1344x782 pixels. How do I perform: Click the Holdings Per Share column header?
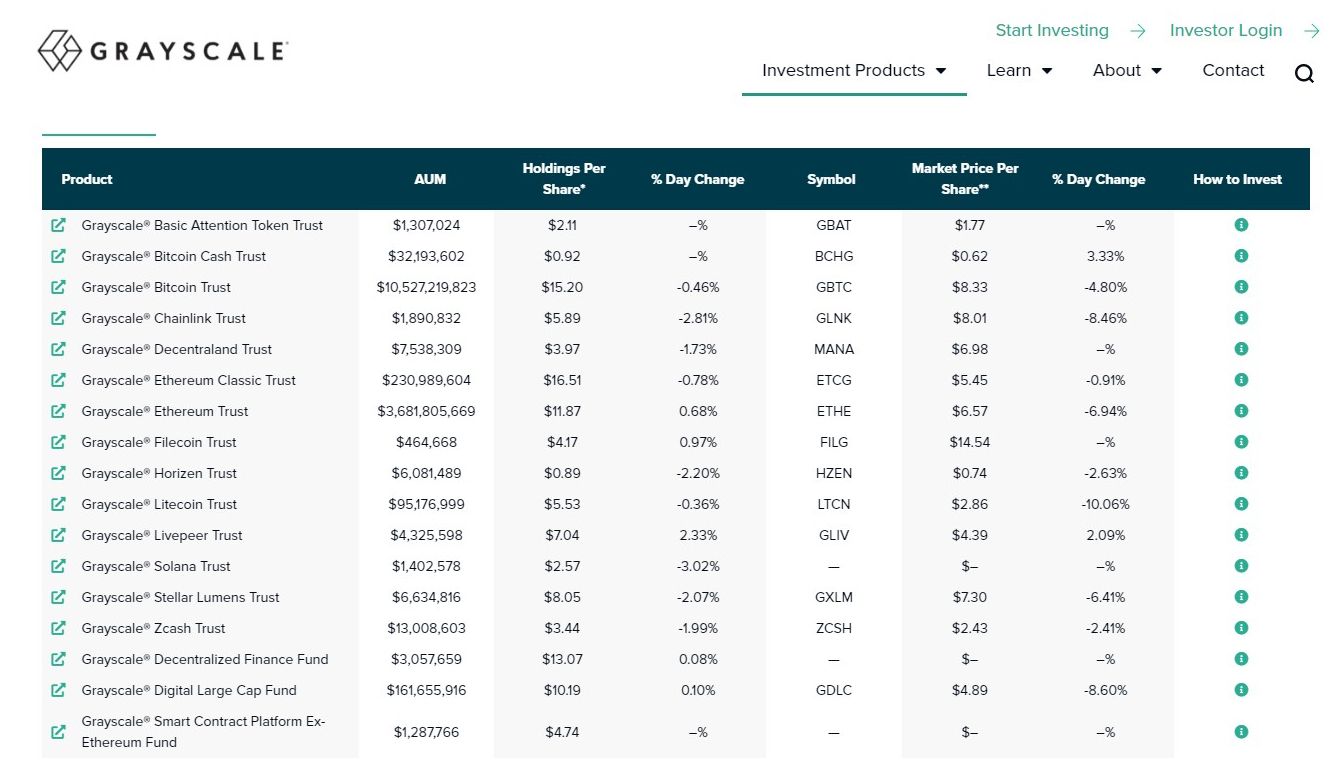(x=564, y=178)
